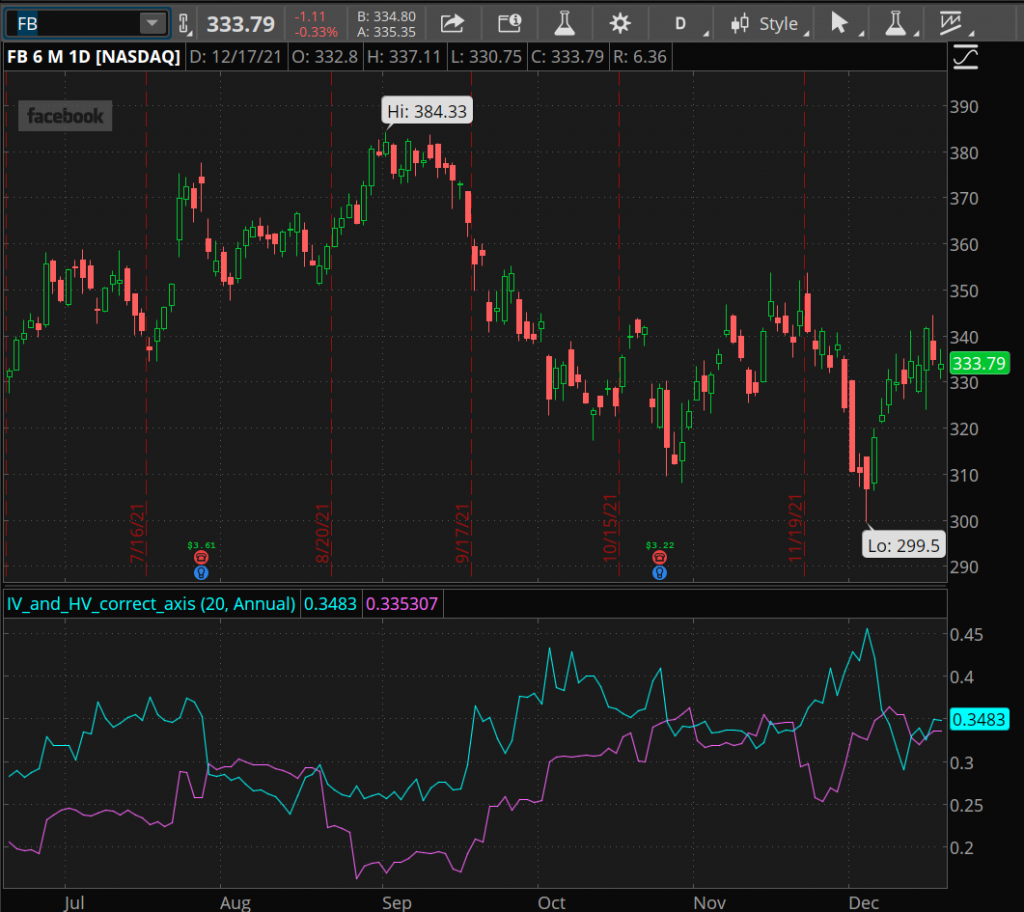Screen dimensions: 1024x912
Task: Click the 9/17/21 expiration date marker
Action: (x=462, y=532)
